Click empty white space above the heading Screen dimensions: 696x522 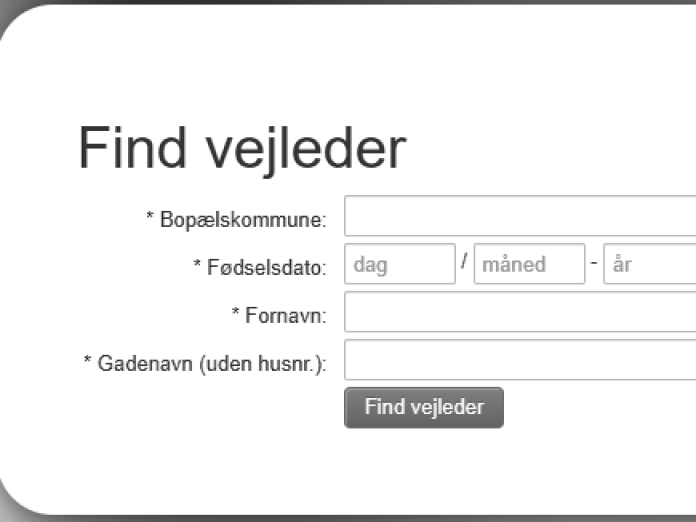pos(350,60)
